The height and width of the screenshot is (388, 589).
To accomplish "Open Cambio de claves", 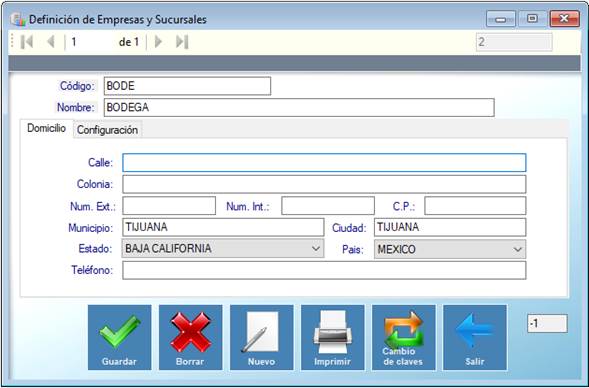I will point(403,337).
